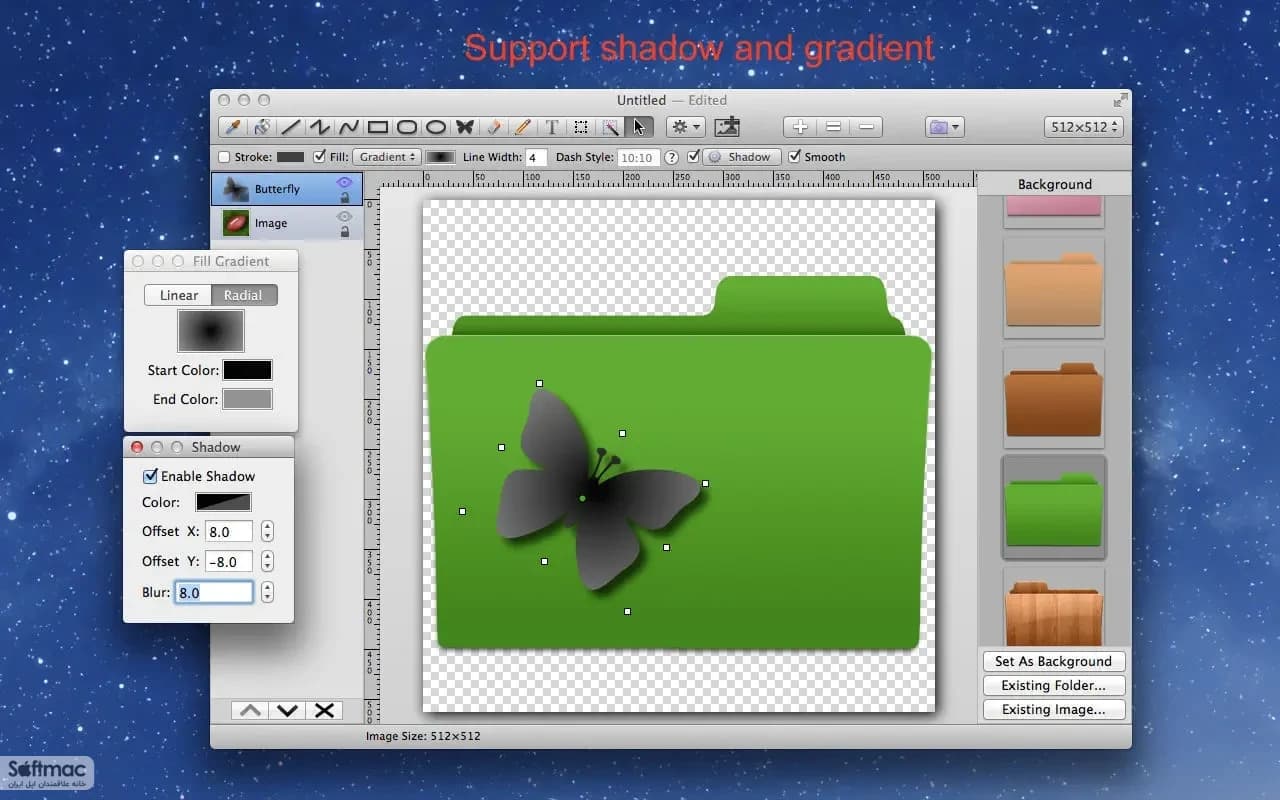This screenshot has height=800, width=1280.
Task: Open the shadow Color swatch
Action: (x=223, y=502)
